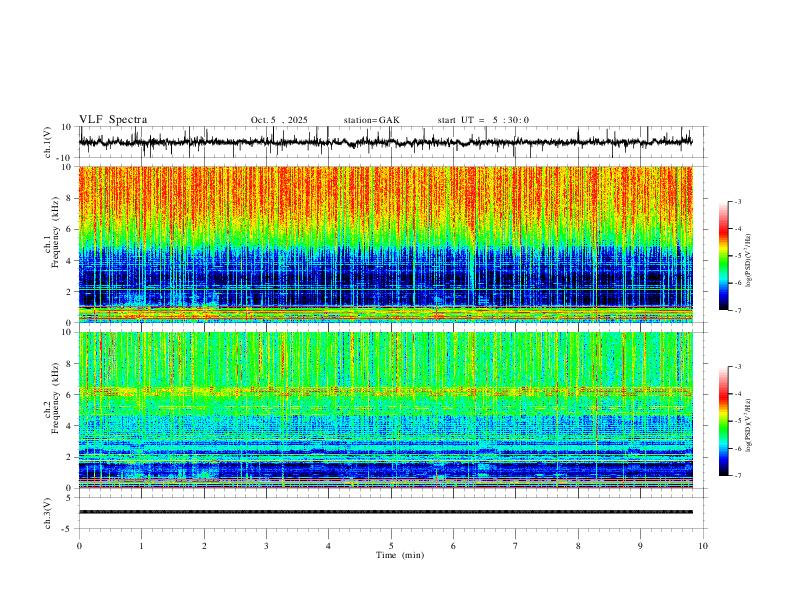Click the ch.1 voltage waveform trace
Image resolution: width=792 pixels, height=612 pixels.
coord(385,142)
